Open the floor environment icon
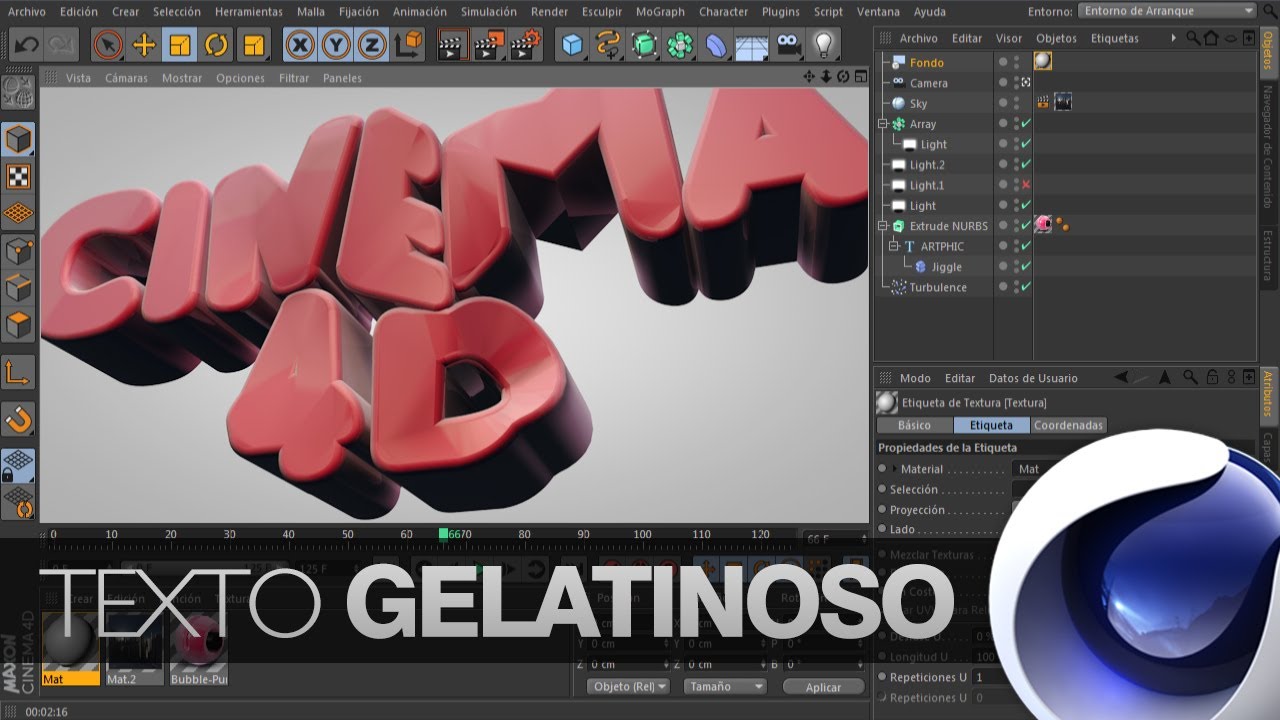 (752, 45)
